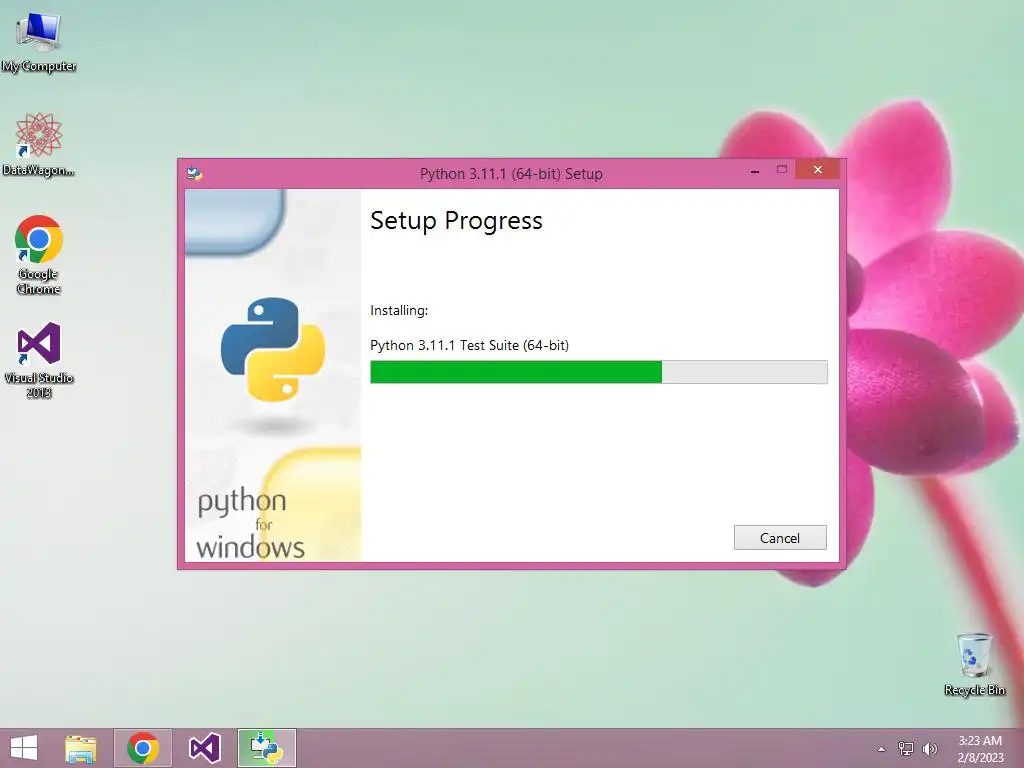Cancel the Python installation
The image size is (1024, 768).
tap(780, 537)
